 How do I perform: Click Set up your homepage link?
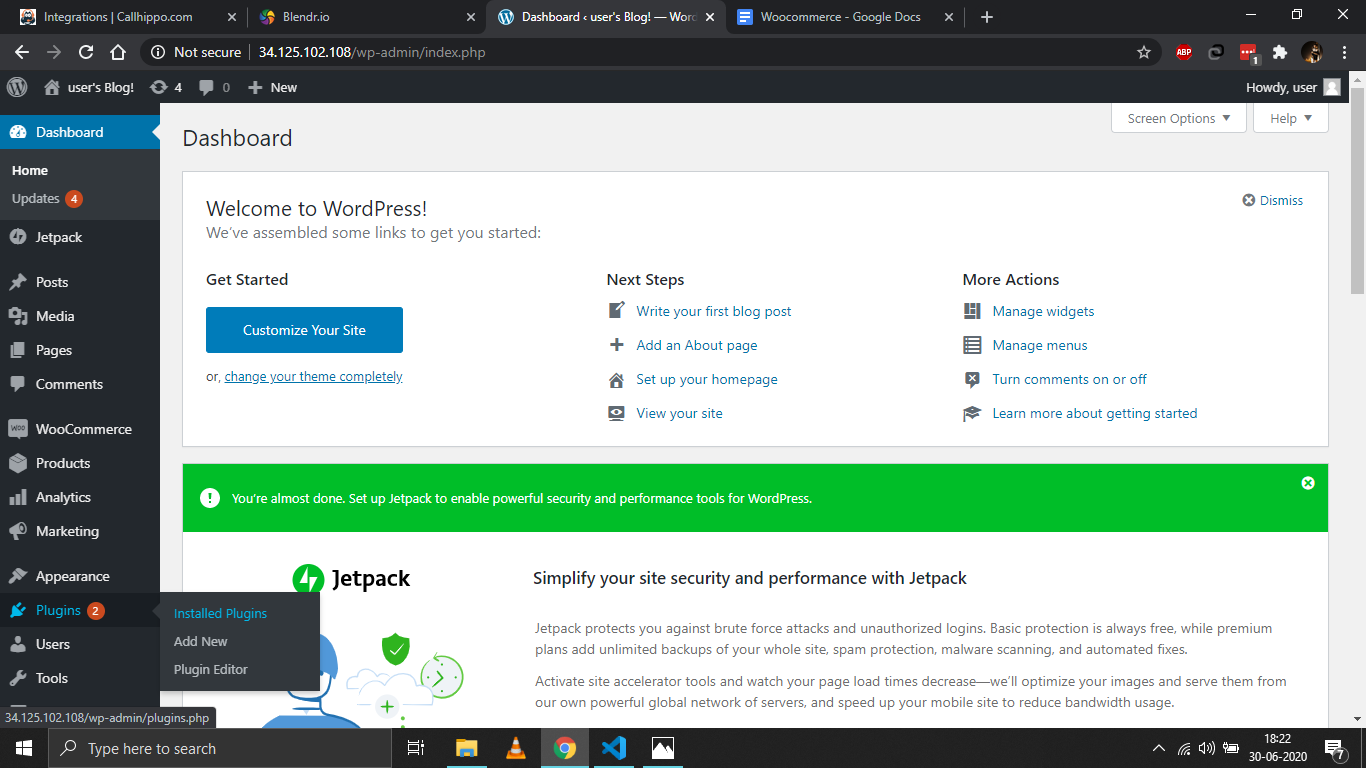pyautogui.click(x=707, y=379)
